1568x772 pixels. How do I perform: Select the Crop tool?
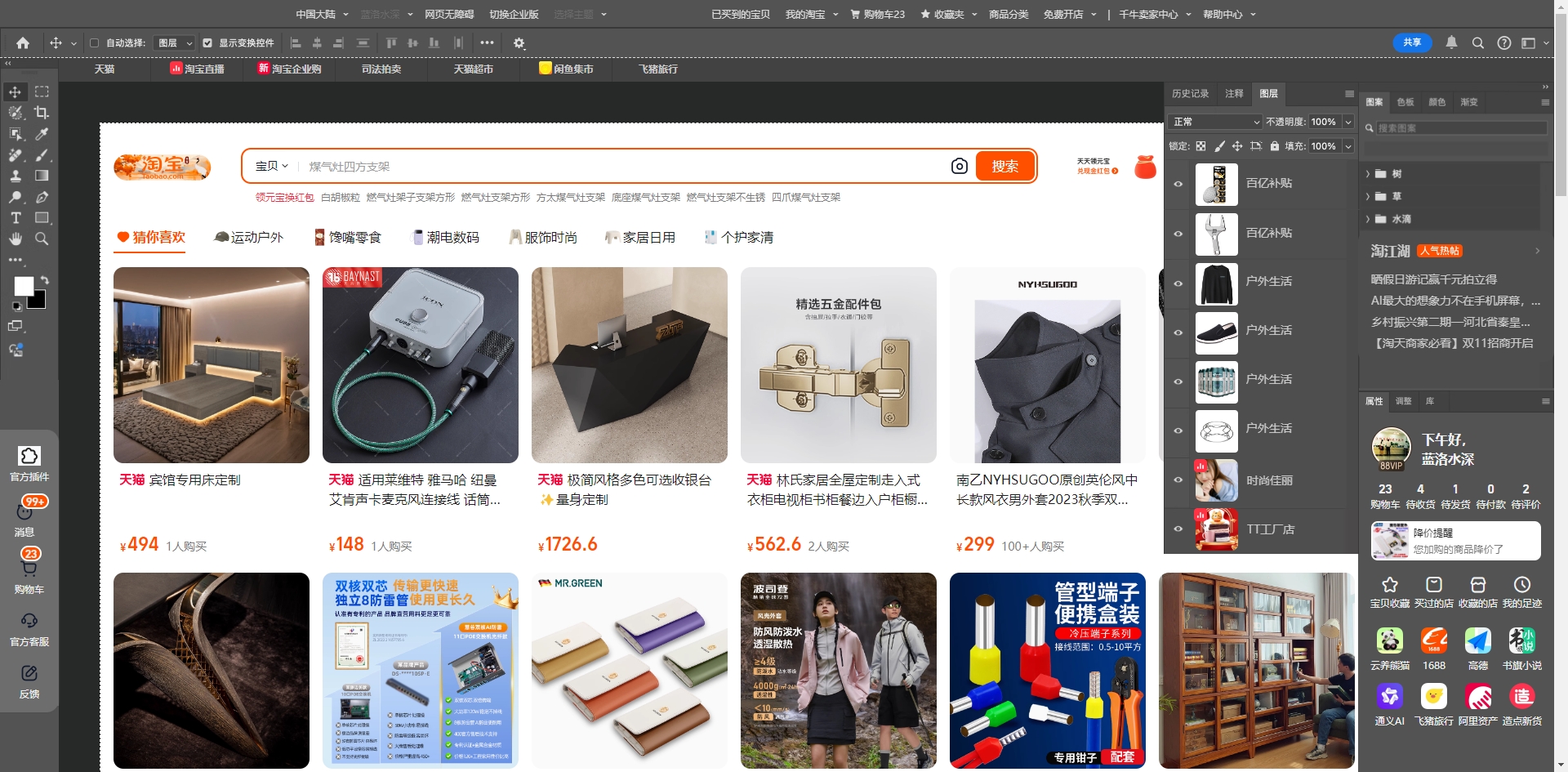click(x=42, y=113)
